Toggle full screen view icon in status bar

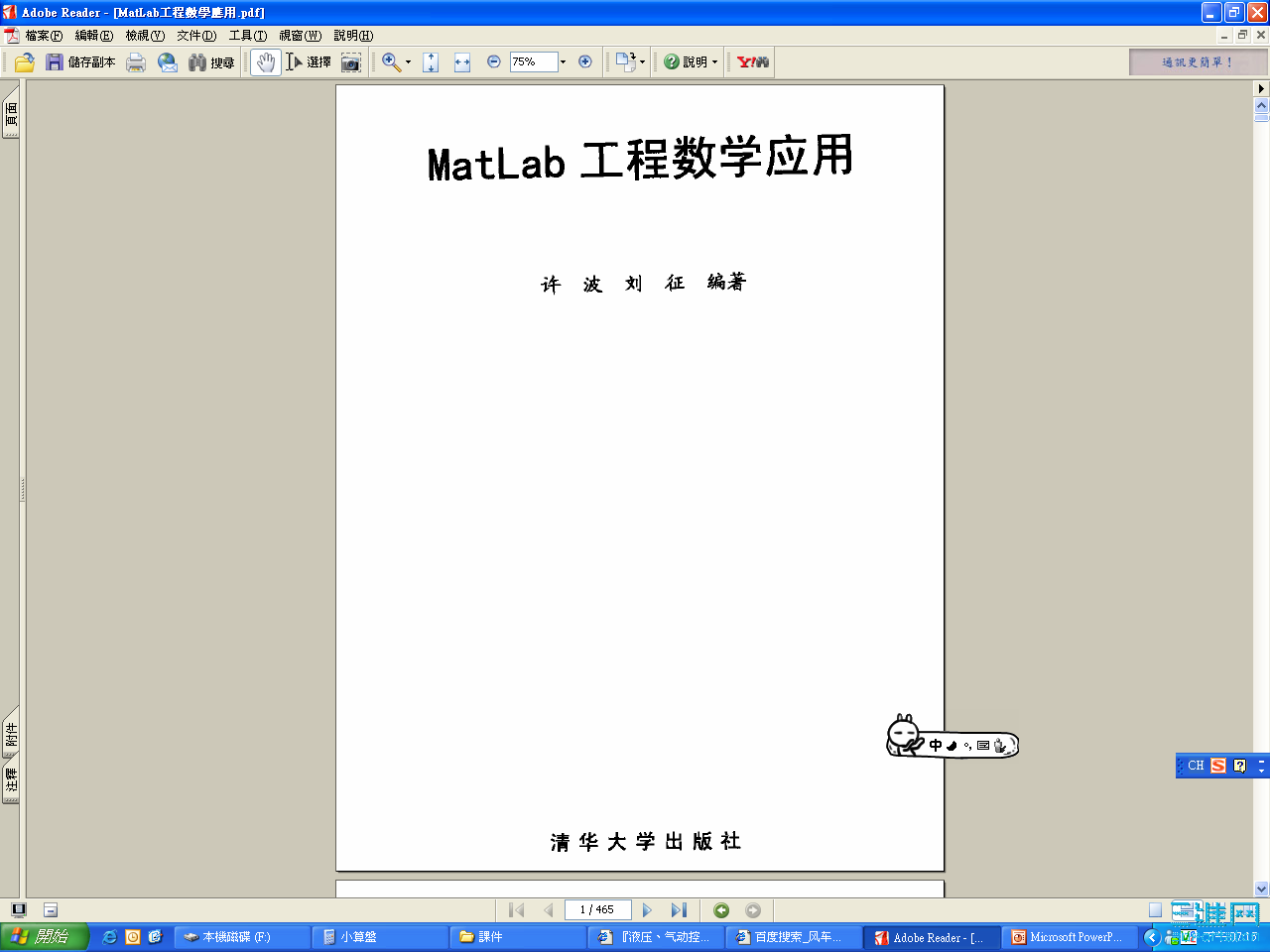coord(18,910)
